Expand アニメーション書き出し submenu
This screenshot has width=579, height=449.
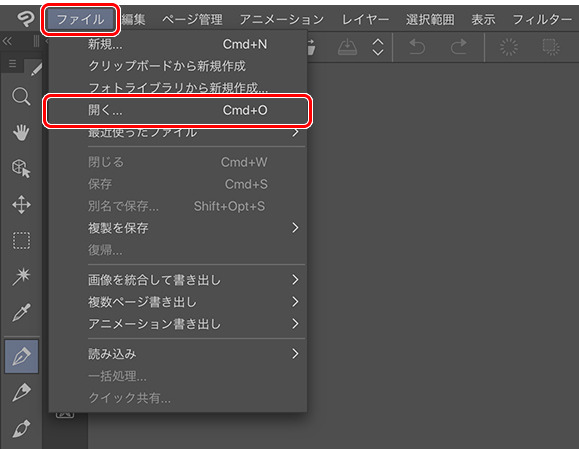(178, 324)
